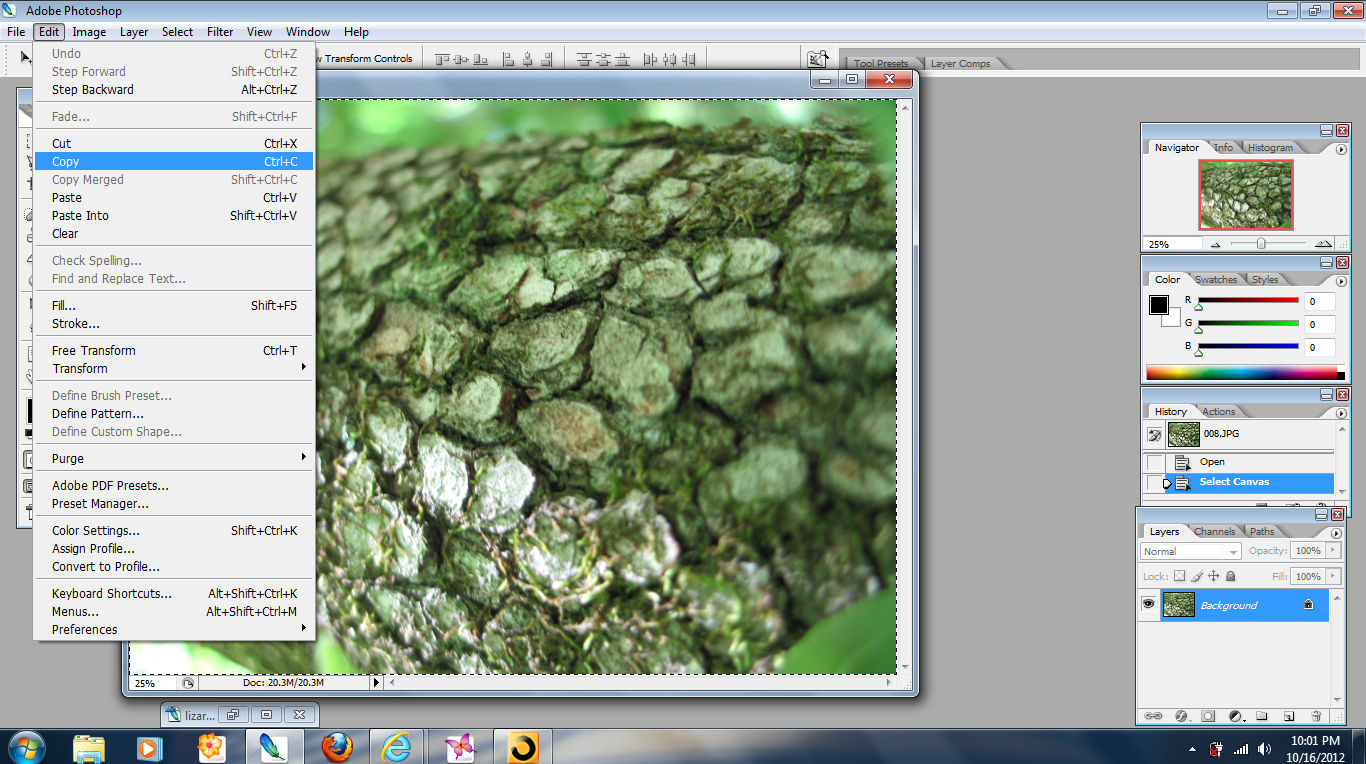Toggle lock position icon in Layers
The height and width of the screenshot is (764, 1366).
coord(1213,576)
